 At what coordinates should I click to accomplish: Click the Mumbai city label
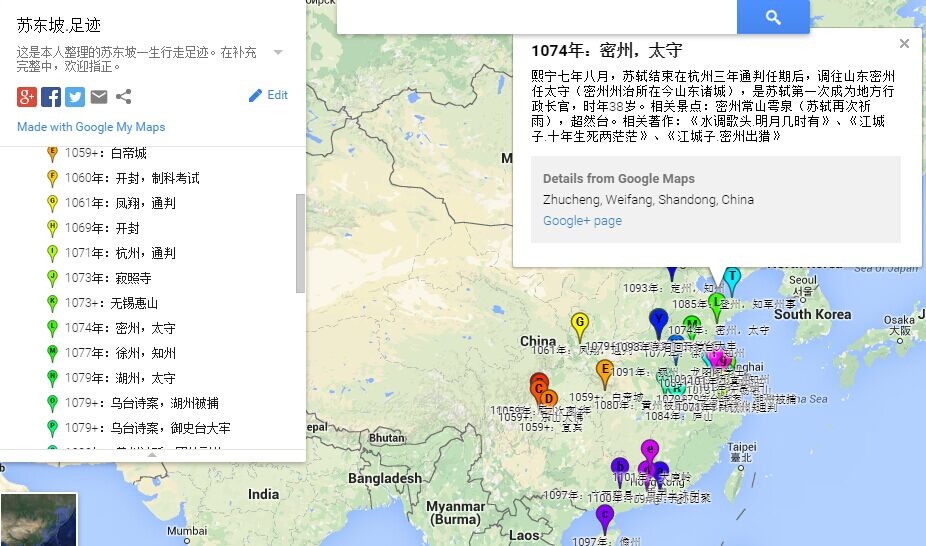pos(187,531)
